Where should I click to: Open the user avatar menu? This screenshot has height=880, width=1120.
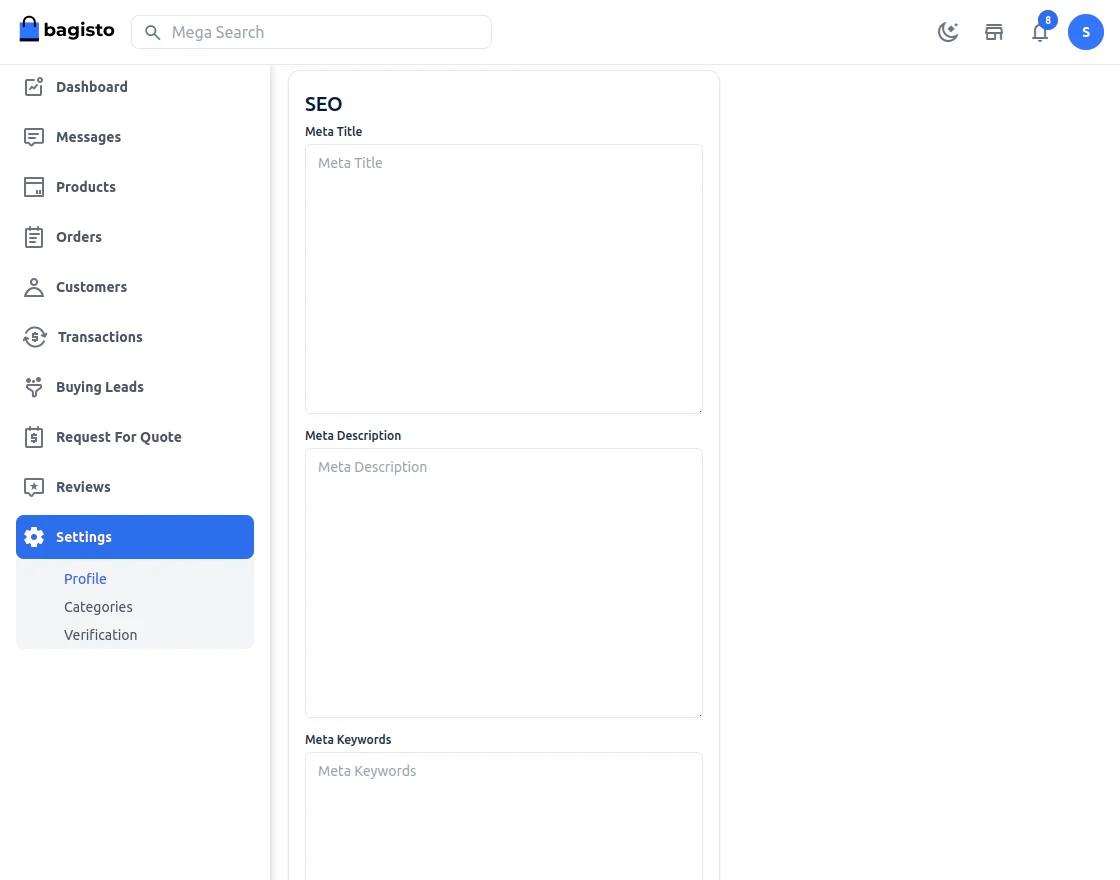tap(1086, 32)
